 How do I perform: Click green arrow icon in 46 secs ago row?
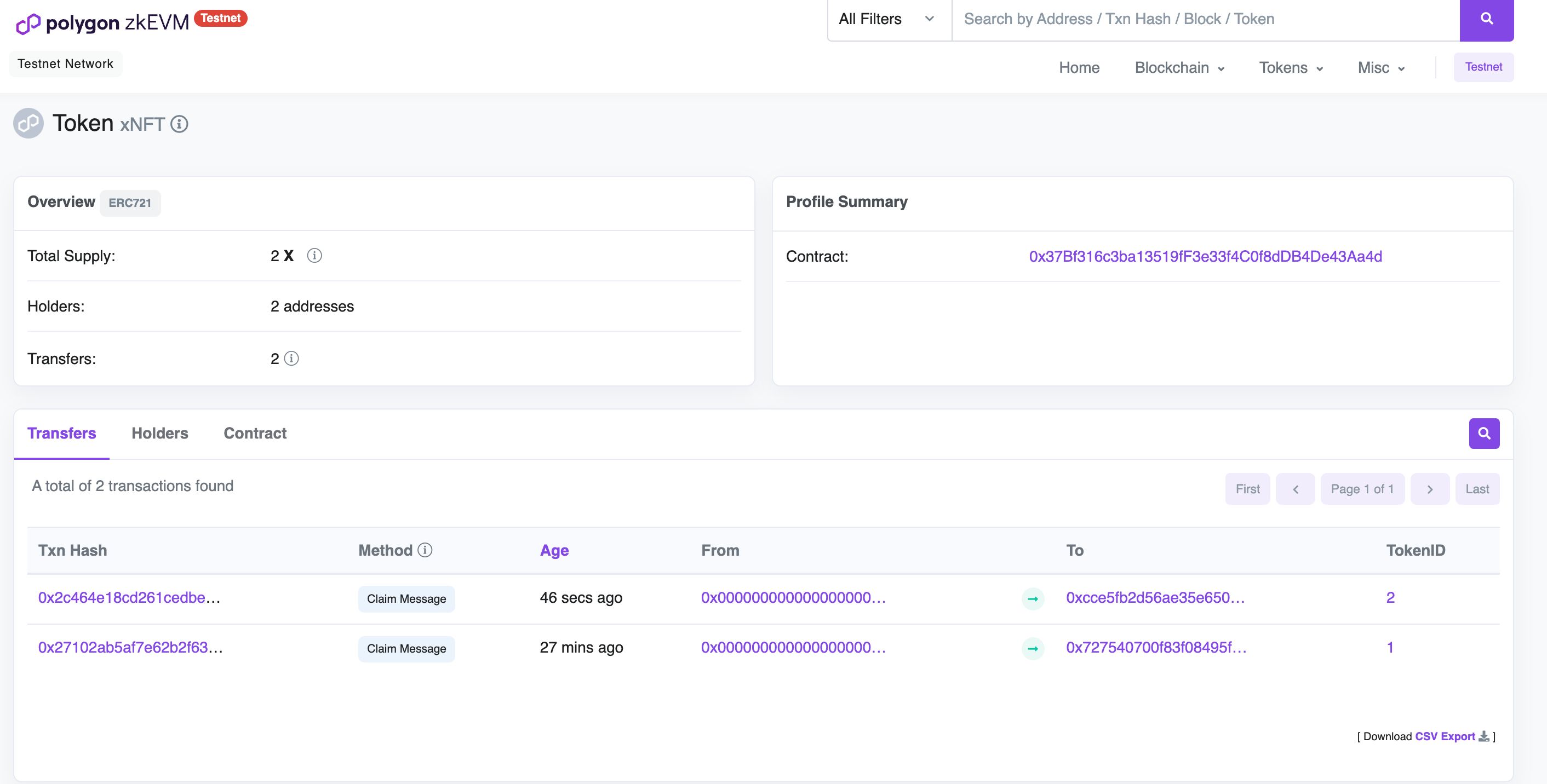tap(1033, 598)
